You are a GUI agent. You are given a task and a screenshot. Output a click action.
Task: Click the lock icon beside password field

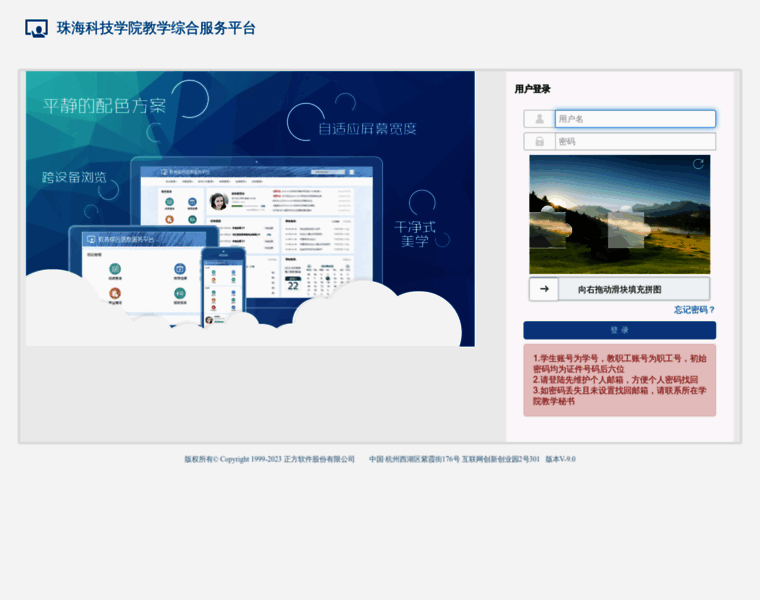click(x=539, y=142)
